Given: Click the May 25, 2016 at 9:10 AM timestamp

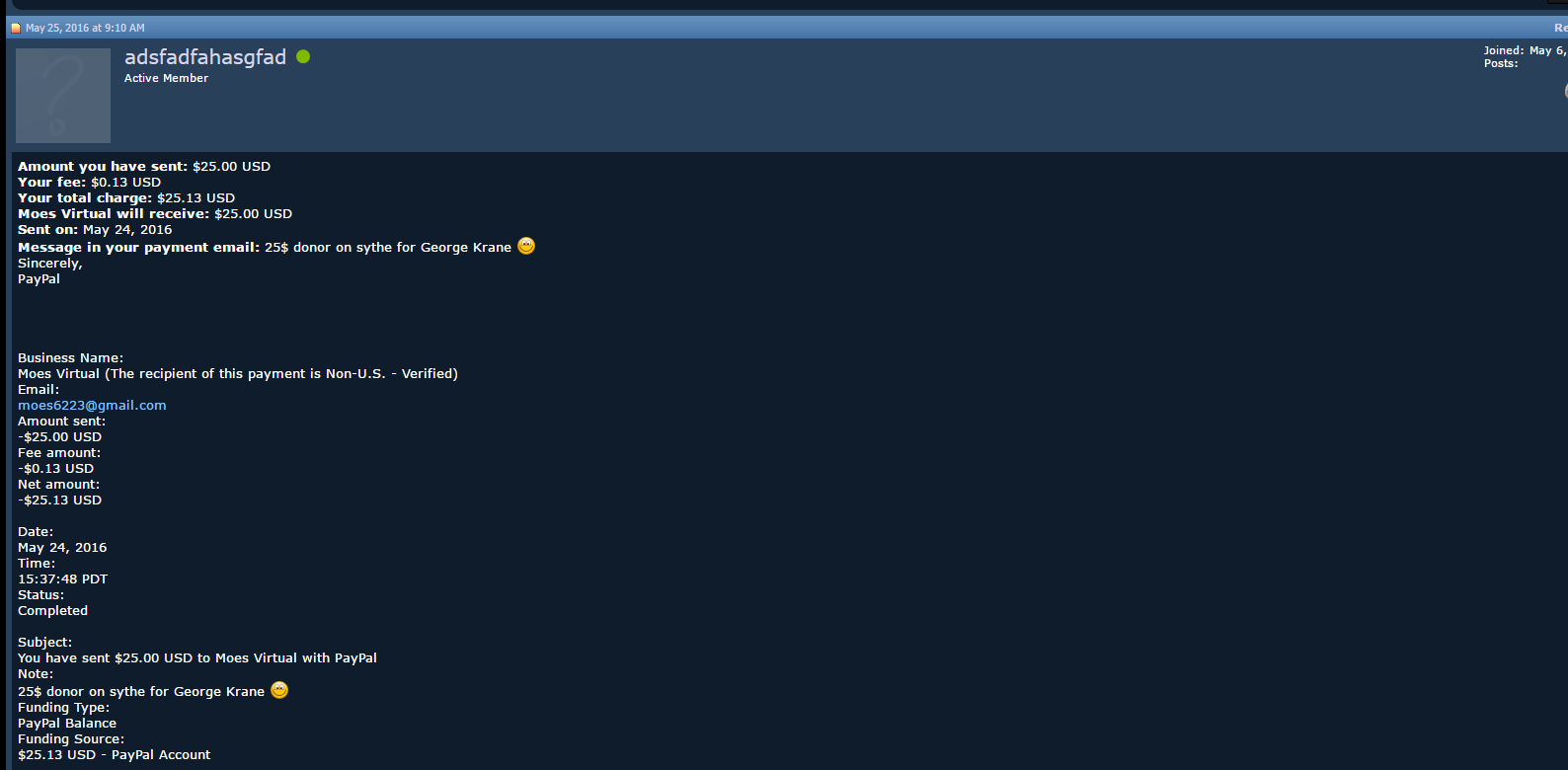Looking at the screenshot, I should (85, 28).
